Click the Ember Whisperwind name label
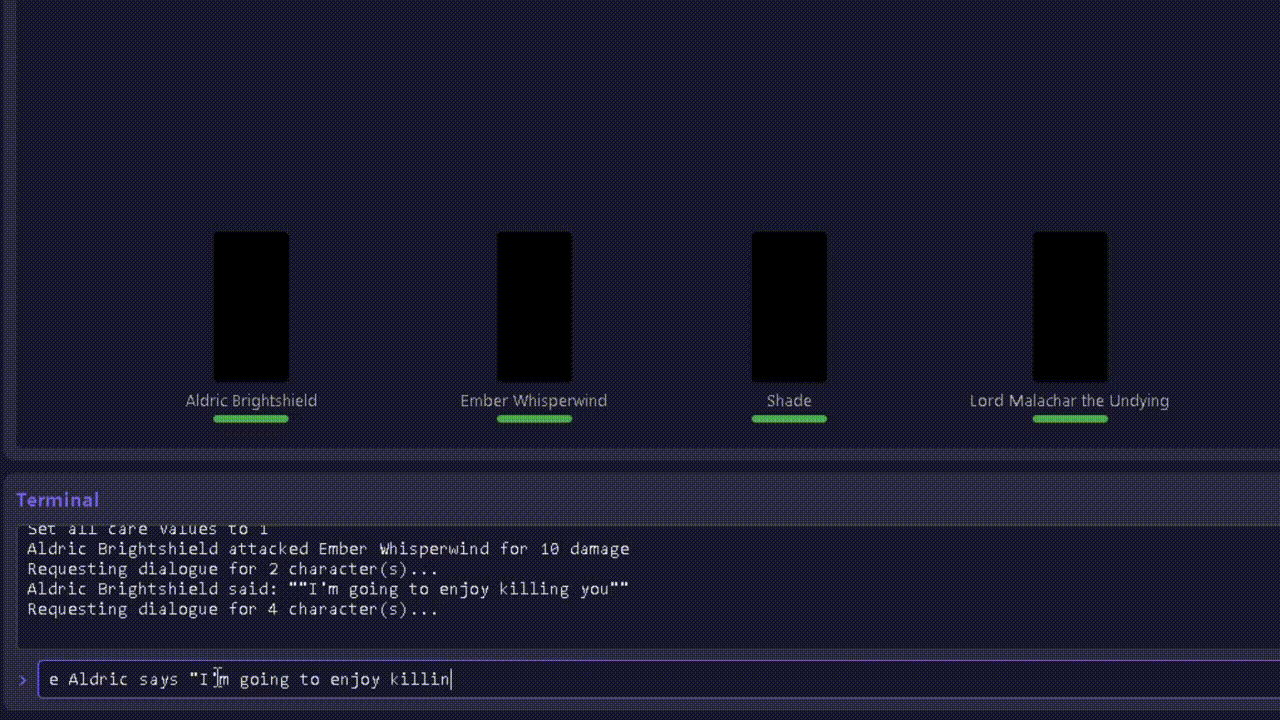1280x720 pixels. 533,401
